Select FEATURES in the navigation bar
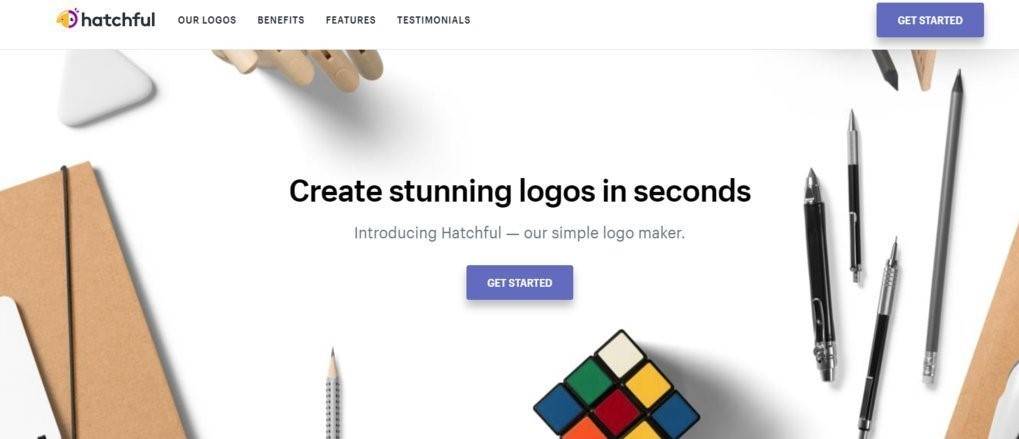This screenshot has height=439, width=1019. (x=350, y=20)
